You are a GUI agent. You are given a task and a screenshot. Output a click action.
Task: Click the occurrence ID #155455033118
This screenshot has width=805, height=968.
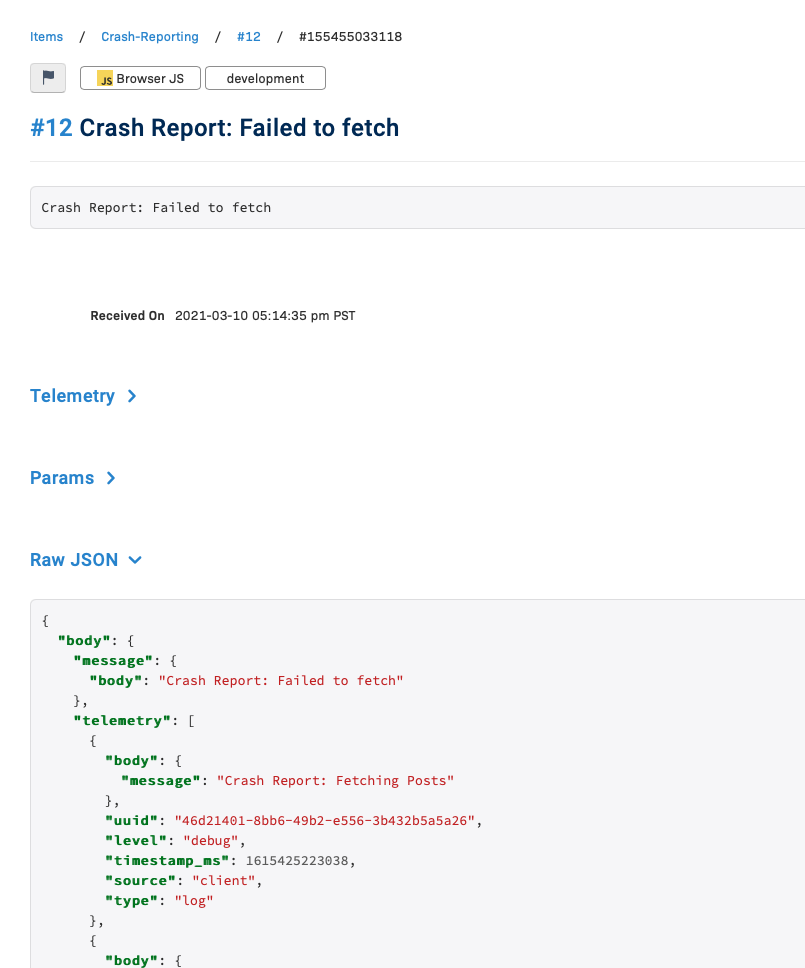point(350,36)
